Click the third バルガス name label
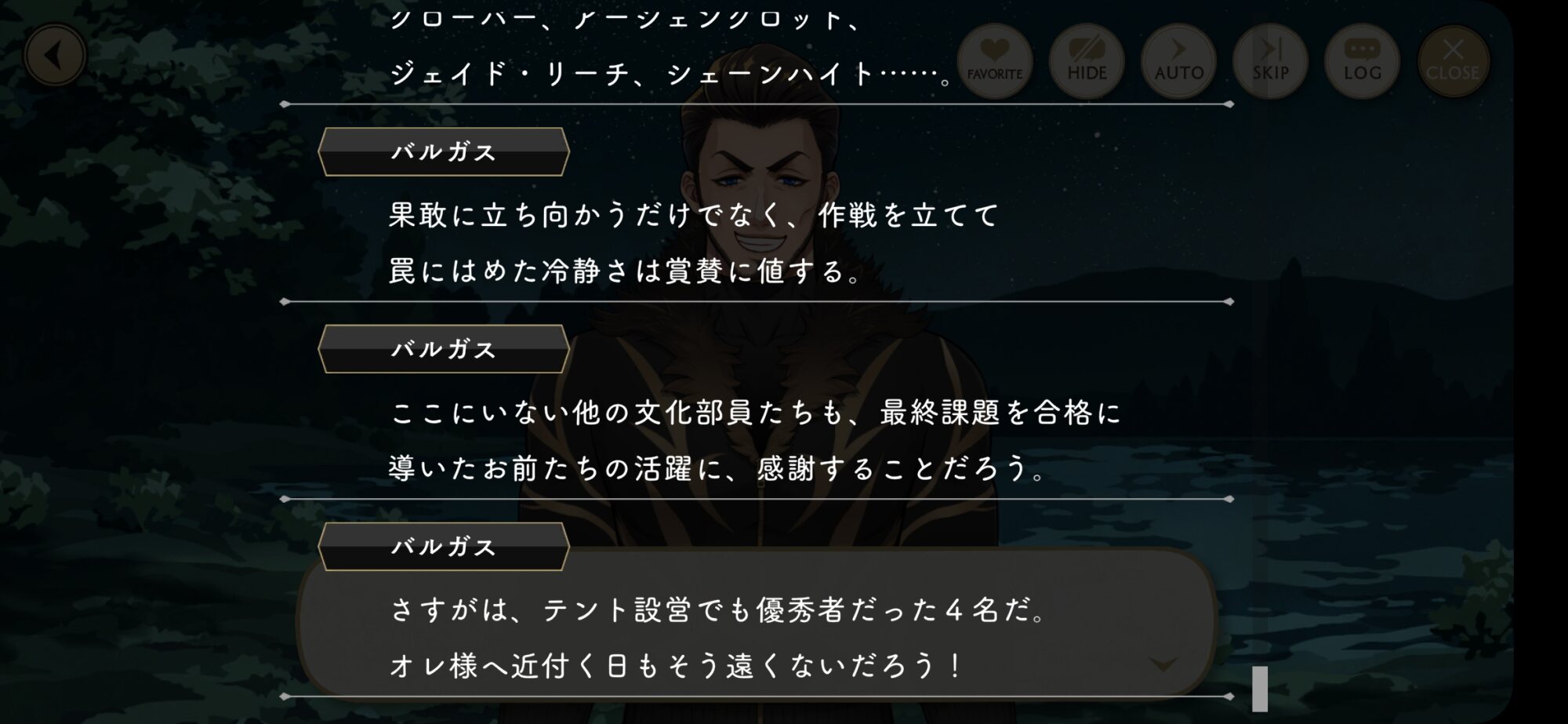 pyautogui.click(x=444, y=547)
